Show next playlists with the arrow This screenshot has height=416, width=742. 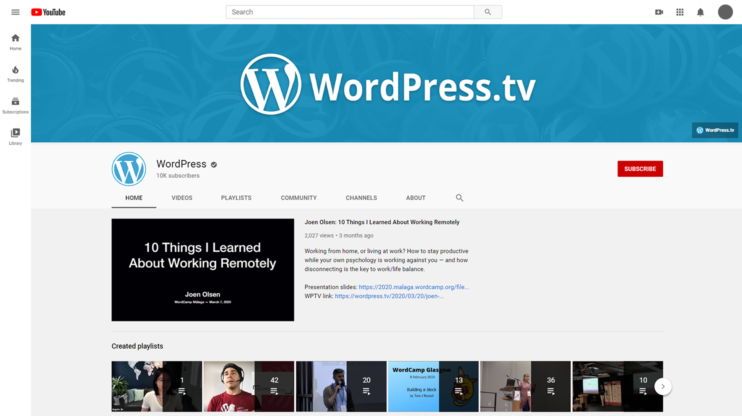[662, 387]
